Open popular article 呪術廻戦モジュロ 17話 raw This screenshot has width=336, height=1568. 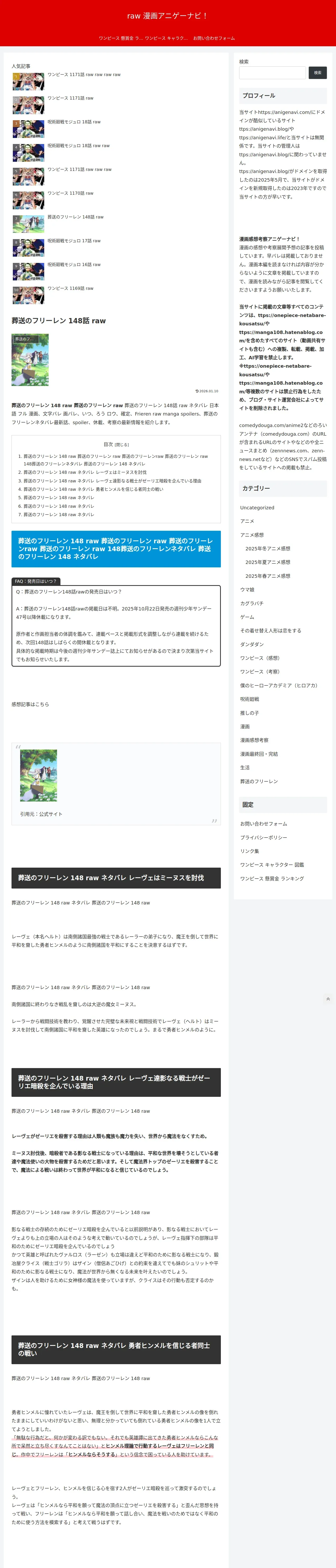coord(74,241)
